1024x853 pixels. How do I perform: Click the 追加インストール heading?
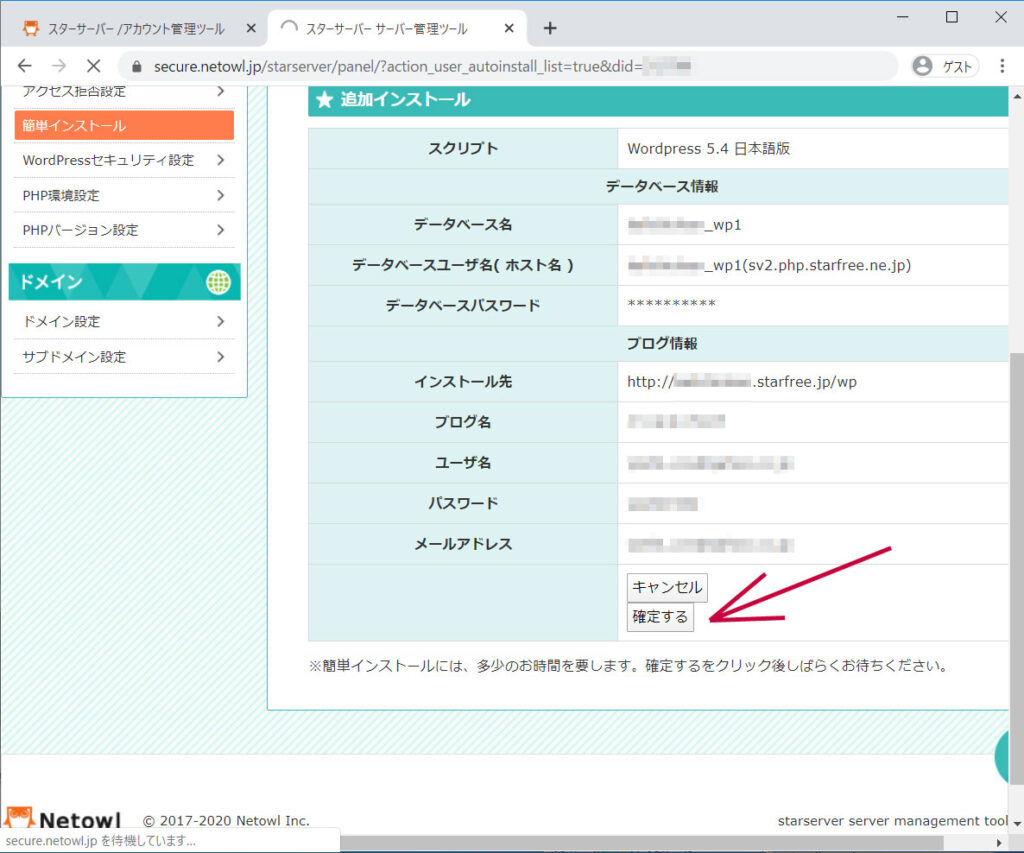(x=405, y=100)
